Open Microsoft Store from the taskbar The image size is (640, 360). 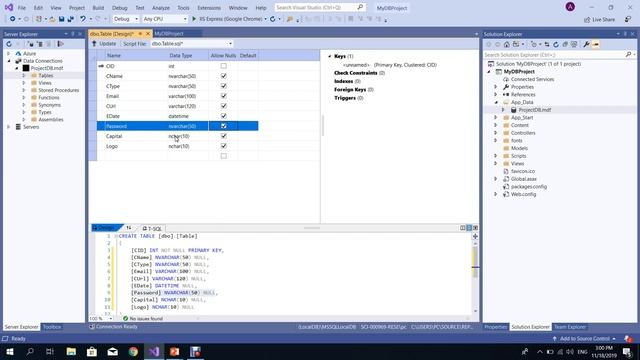click(x=92, y=351)
